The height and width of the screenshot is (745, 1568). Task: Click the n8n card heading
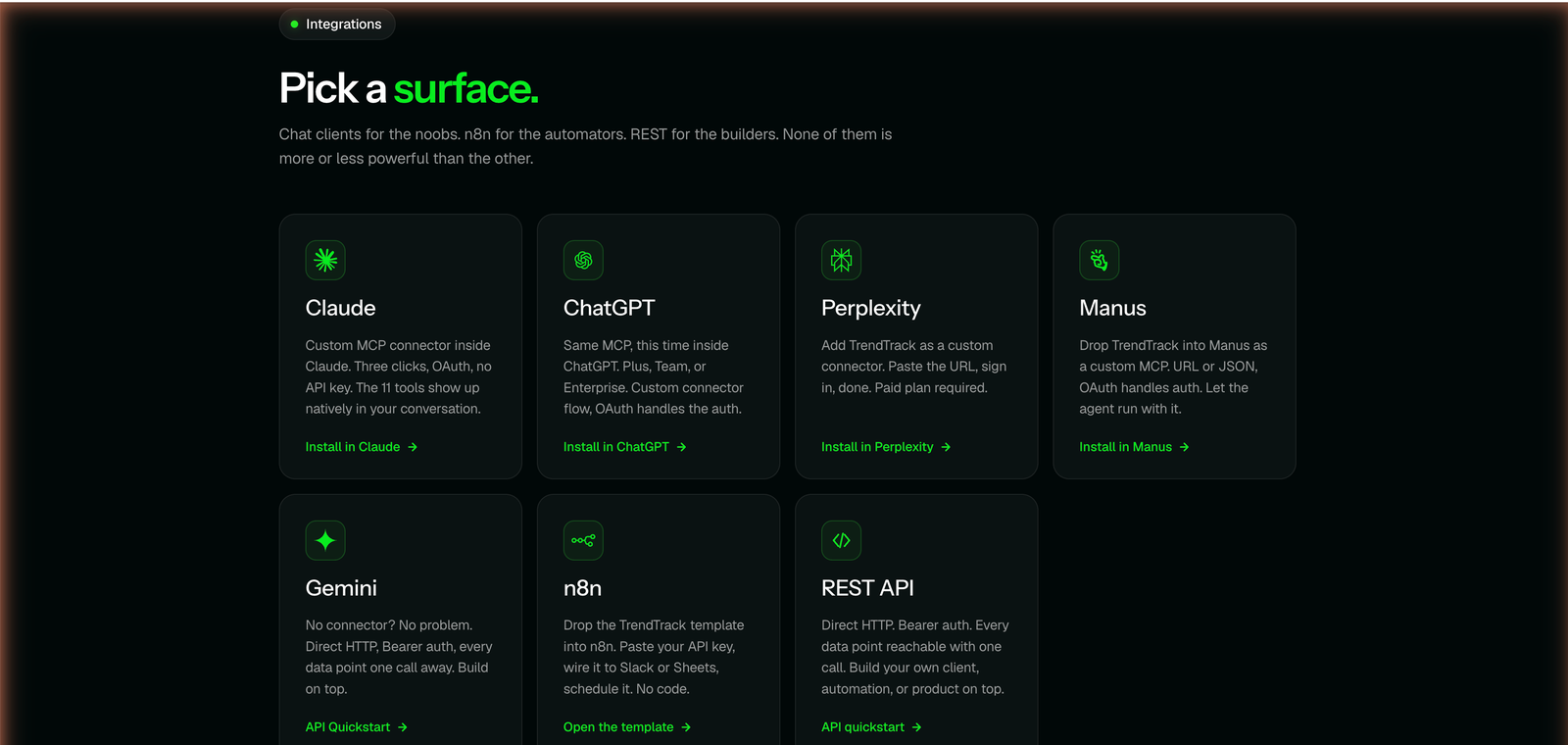coord(582,588)
